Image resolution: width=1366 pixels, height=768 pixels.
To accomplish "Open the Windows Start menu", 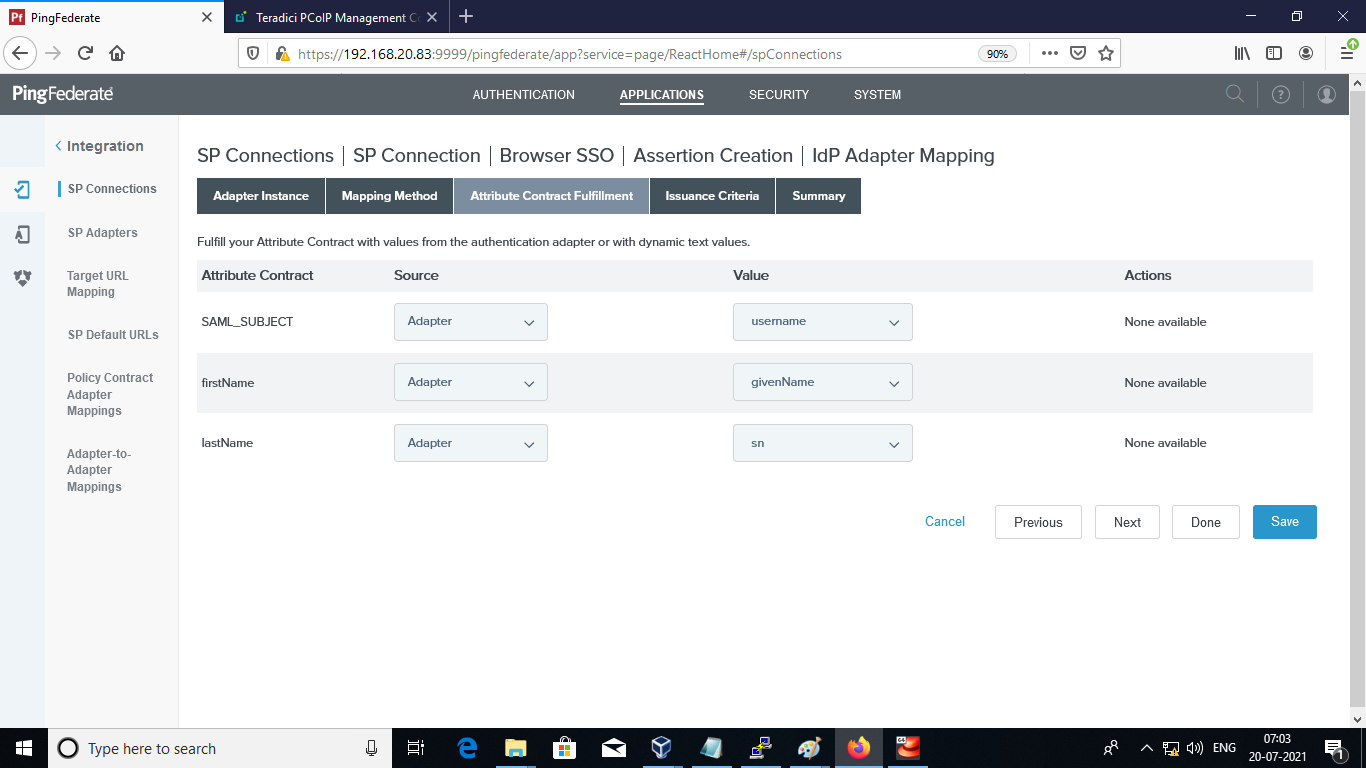I will point(24,748).
